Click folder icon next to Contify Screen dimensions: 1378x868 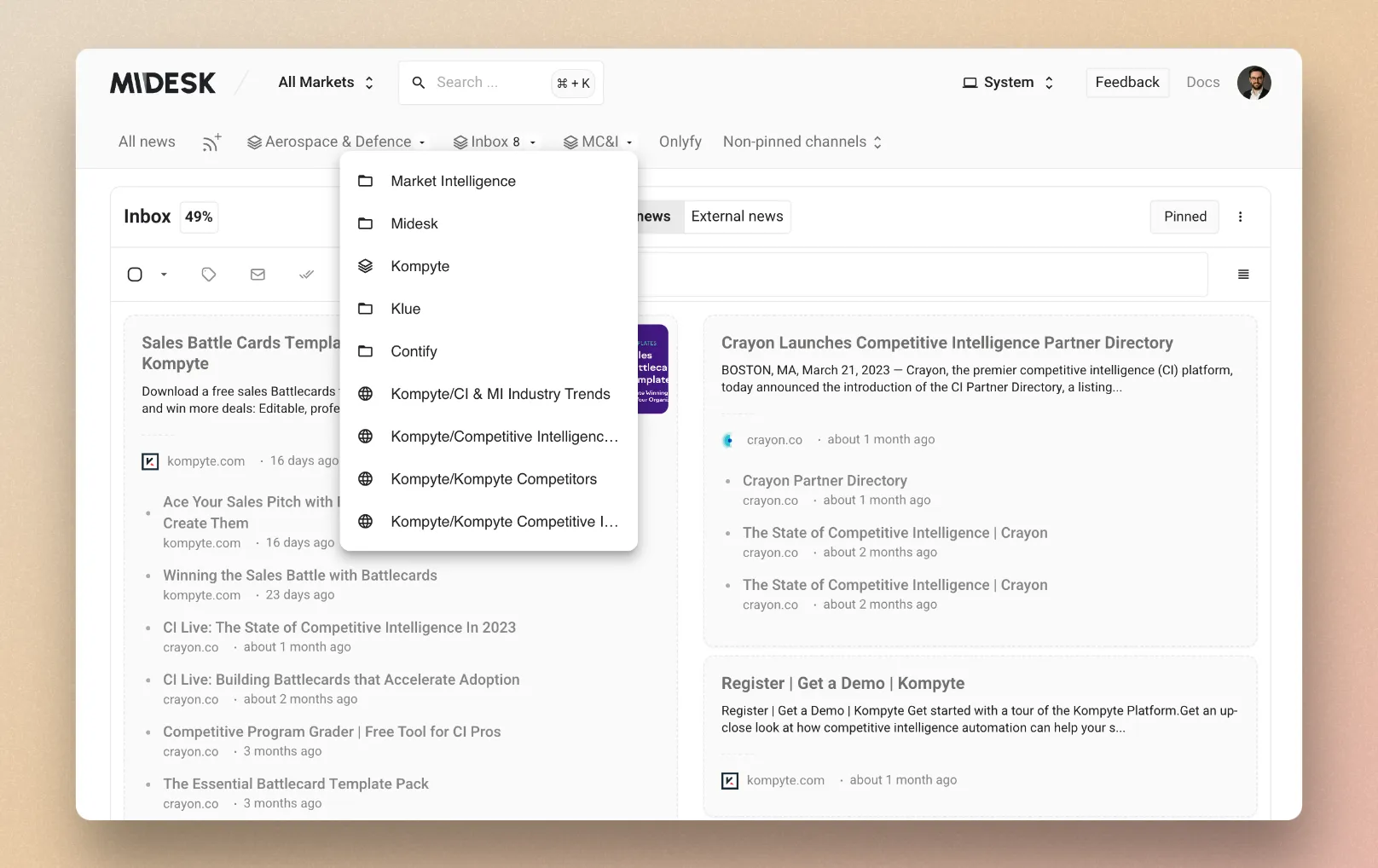365,351
